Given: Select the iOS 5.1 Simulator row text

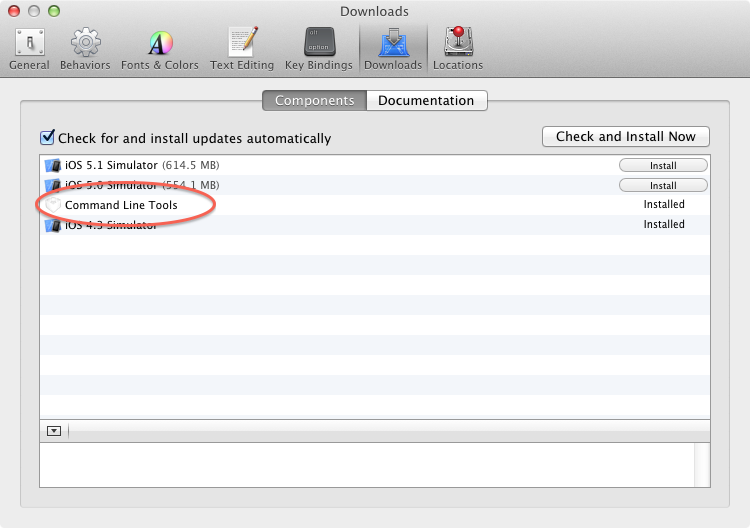Looking at the screenshot, I should (x=111, y=165).
